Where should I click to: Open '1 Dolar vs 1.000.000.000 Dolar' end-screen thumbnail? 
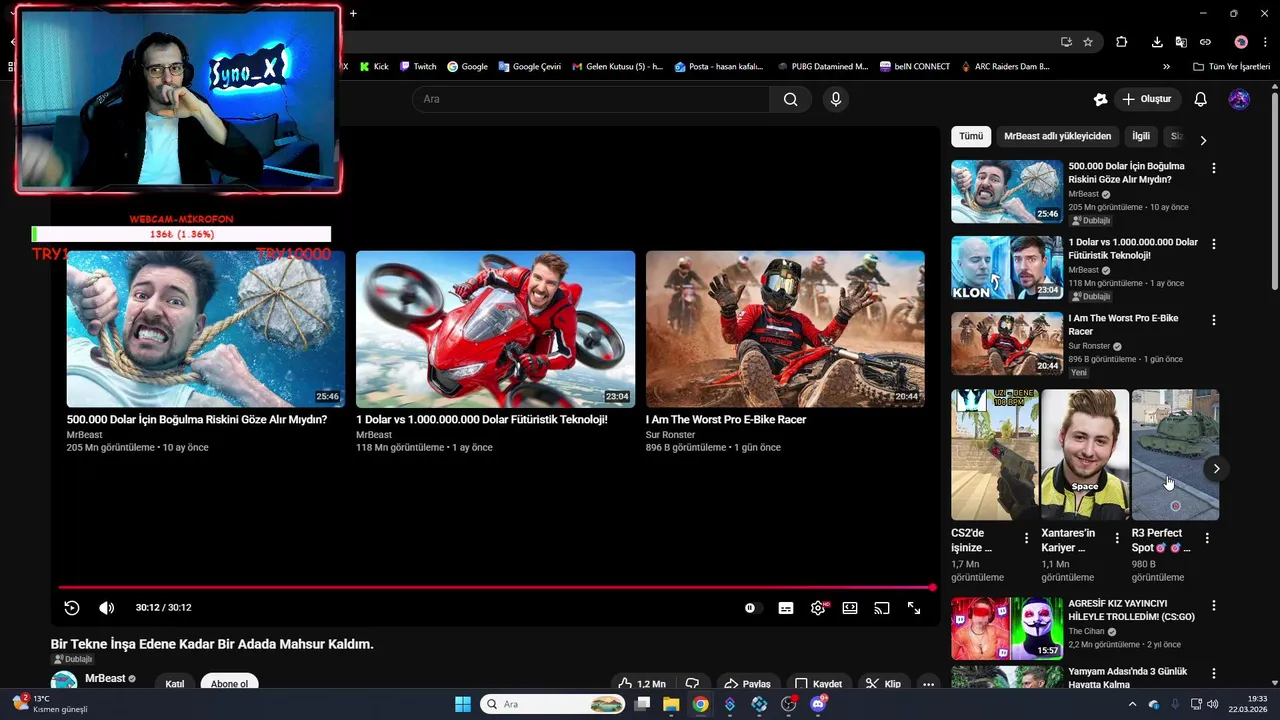pos(495,329)
